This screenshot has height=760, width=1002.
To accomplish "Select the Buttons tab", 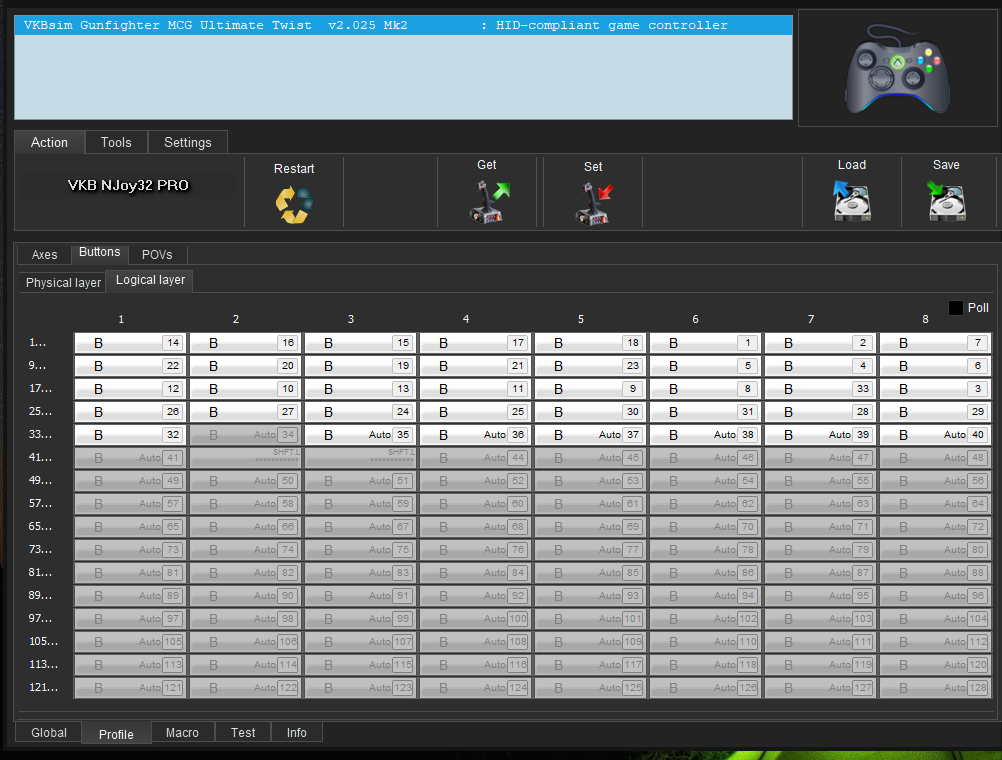I will pos(100,252).
